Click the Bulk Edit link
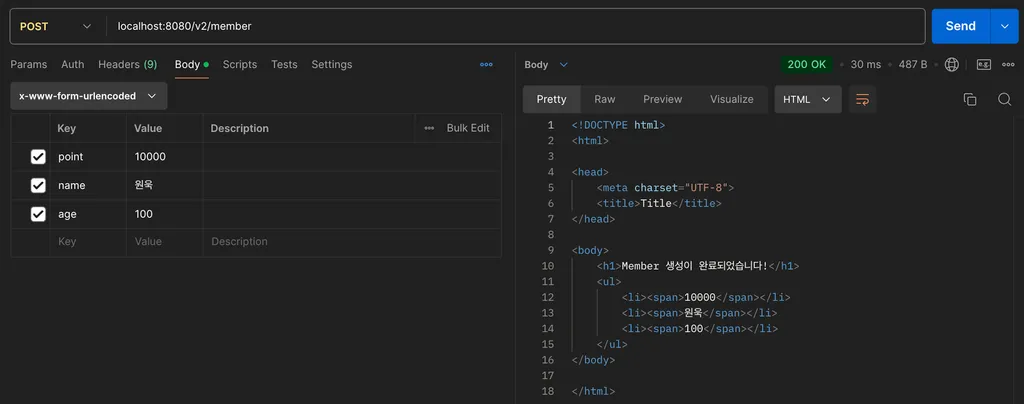This screenshot has height=404, width=1024. click(468, 129)
